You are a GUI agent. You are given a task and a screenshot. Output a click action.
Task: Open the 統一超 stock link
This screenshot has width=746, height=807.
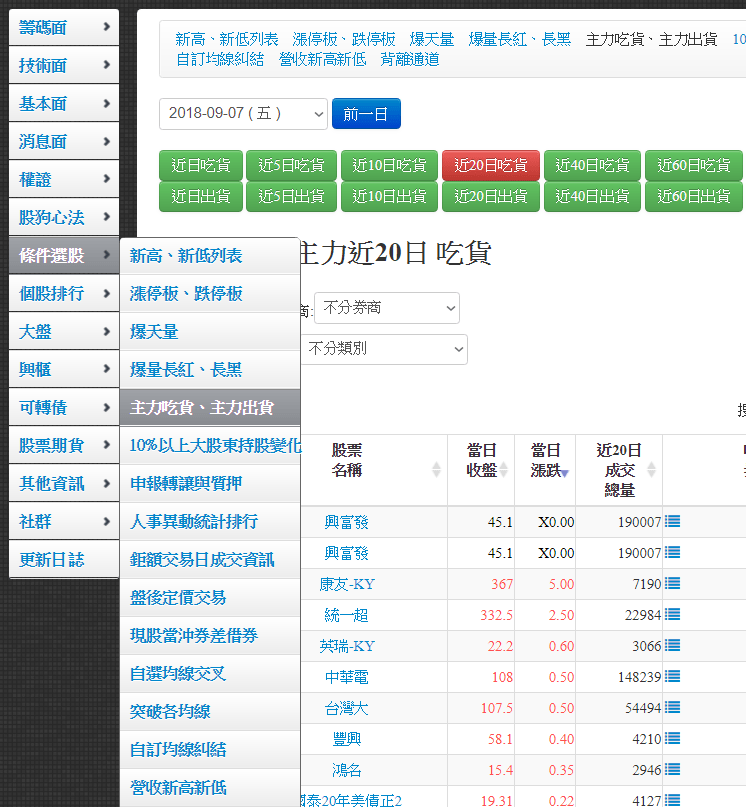point(346,615)
